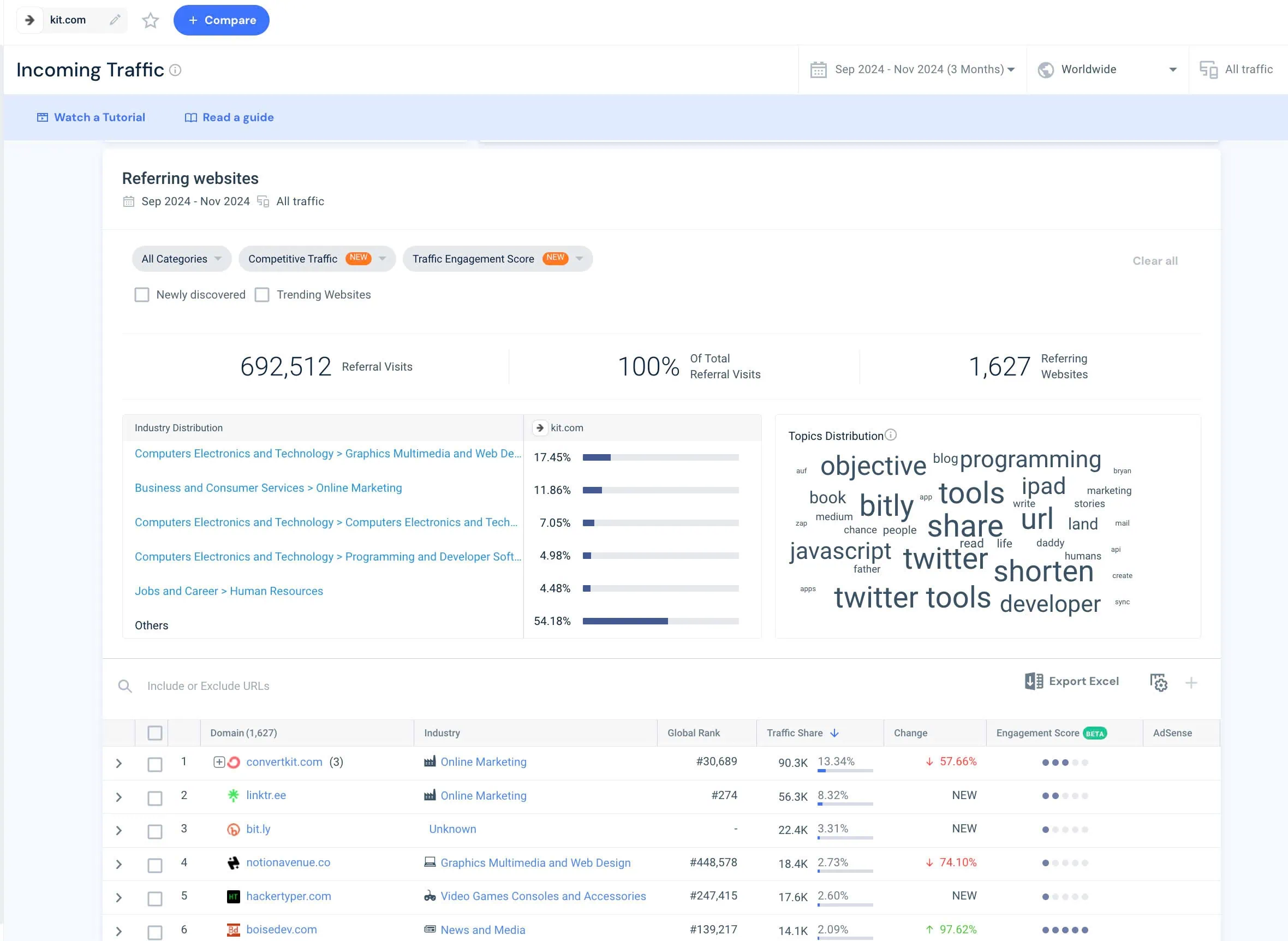Screen dimensions: 1288x941
Task: Click the calendar icon in date range selector
Action: (818, 69)
